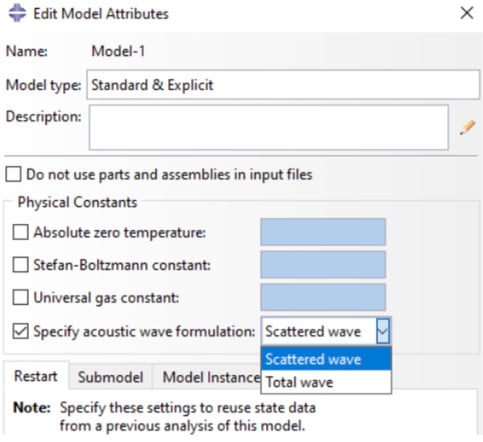483x442 pixels.
Task: Click the Universal gas constant value field
Action: pyautogui.click(x=323, y=297)
